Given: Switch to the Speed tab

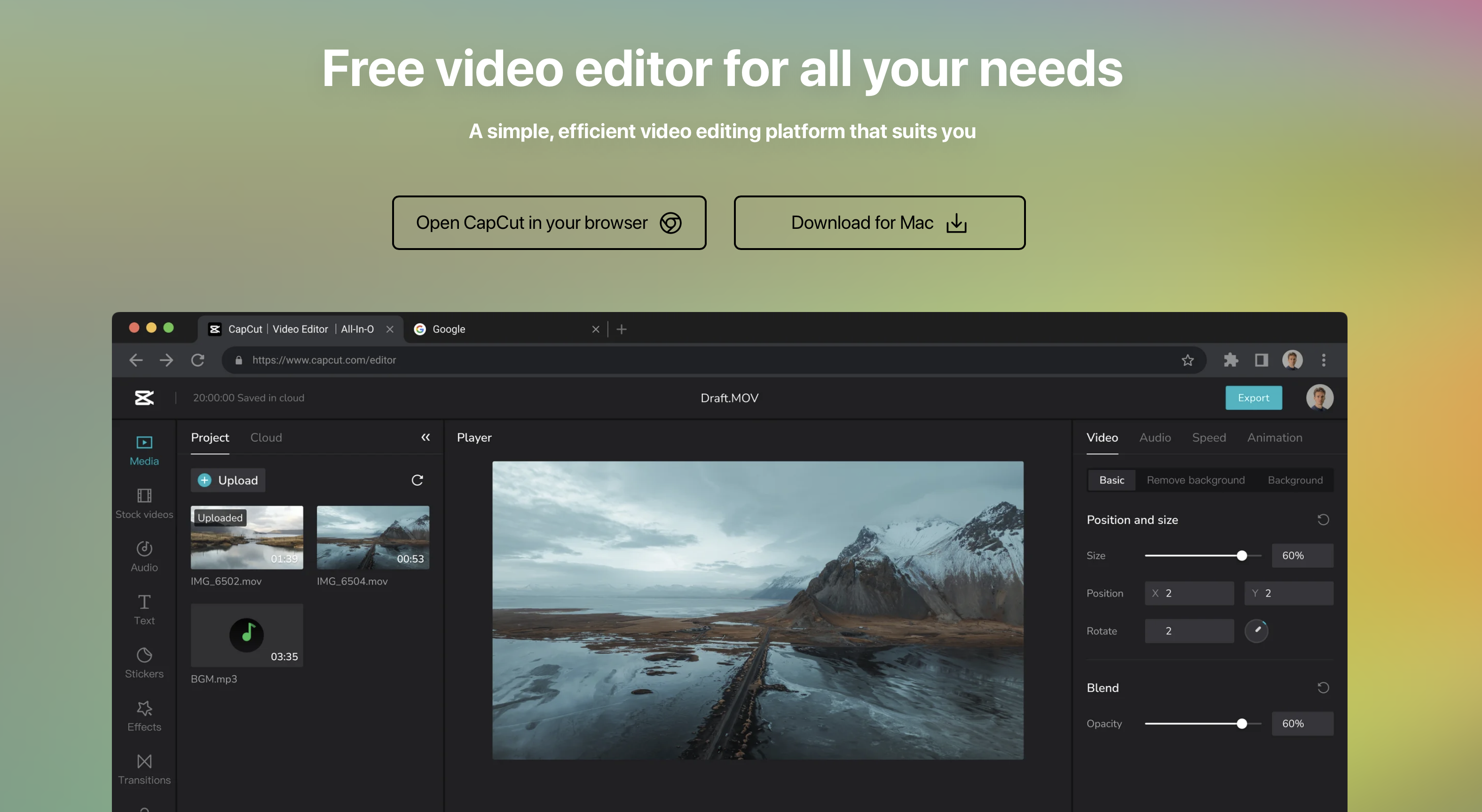Looking at the screenshot, I should pyautogui.click(x=1208, y=437).
